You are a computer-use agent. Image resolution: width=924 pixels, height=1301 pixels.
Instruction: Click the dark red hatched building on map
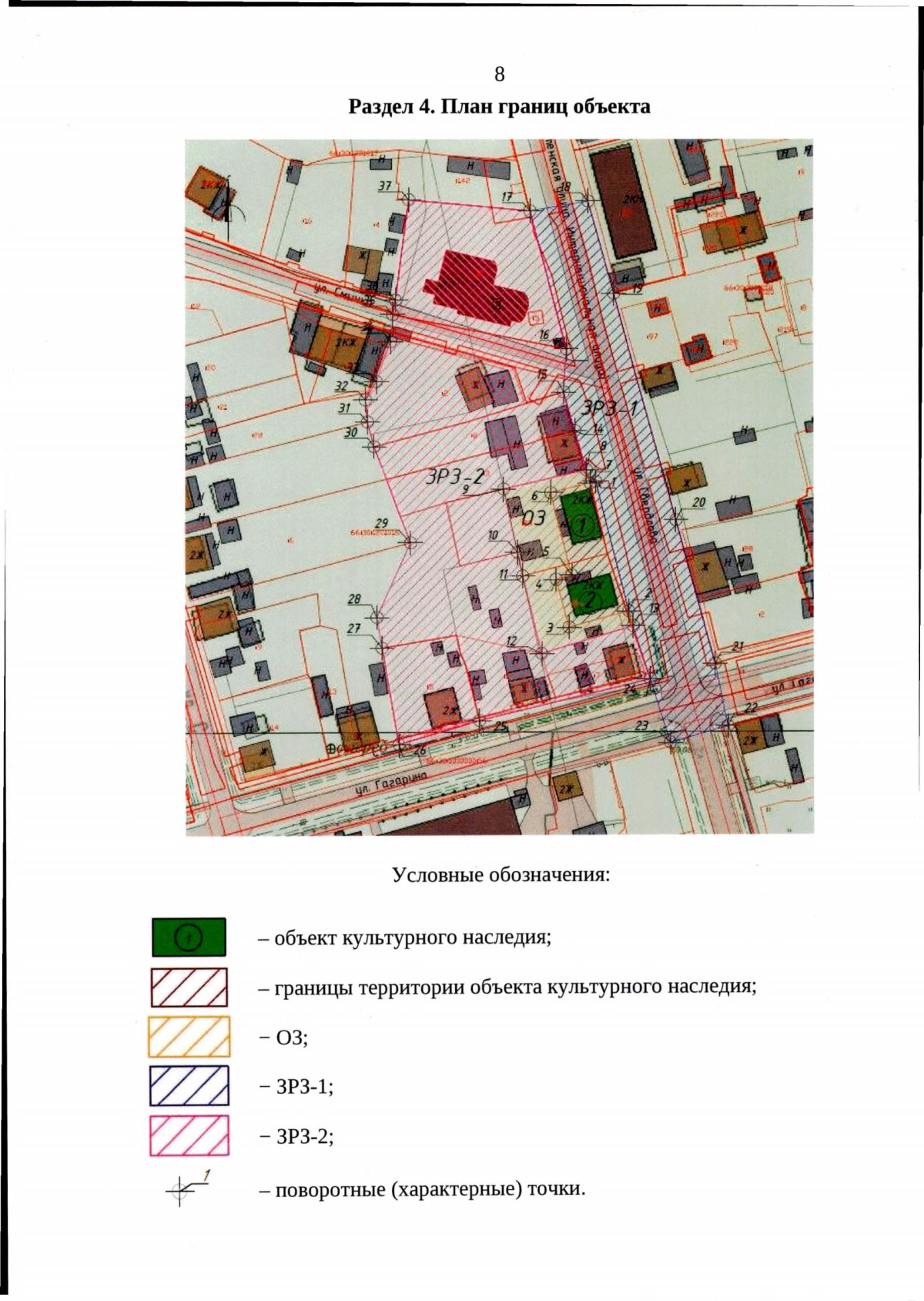click(x=475, y=288)
